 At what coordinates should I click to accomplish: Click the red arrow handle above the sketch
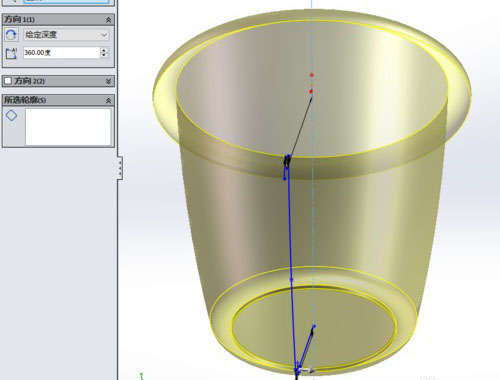(312, 75)
